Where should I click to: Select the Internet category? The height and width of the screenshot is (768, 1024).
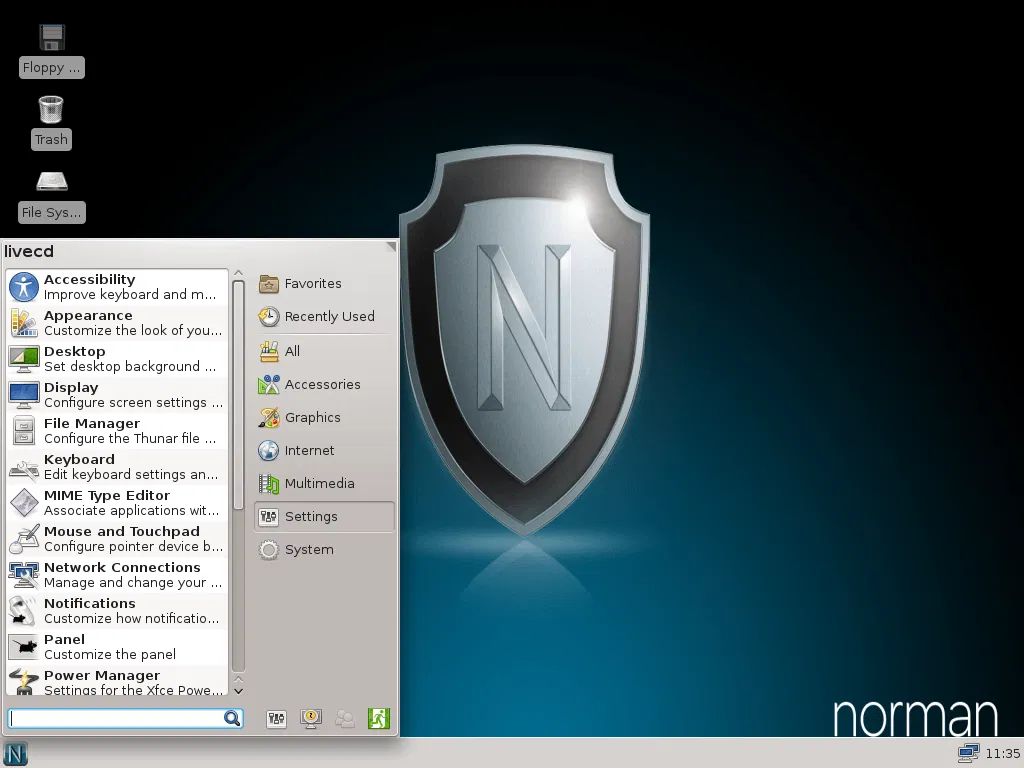(325, 451)
